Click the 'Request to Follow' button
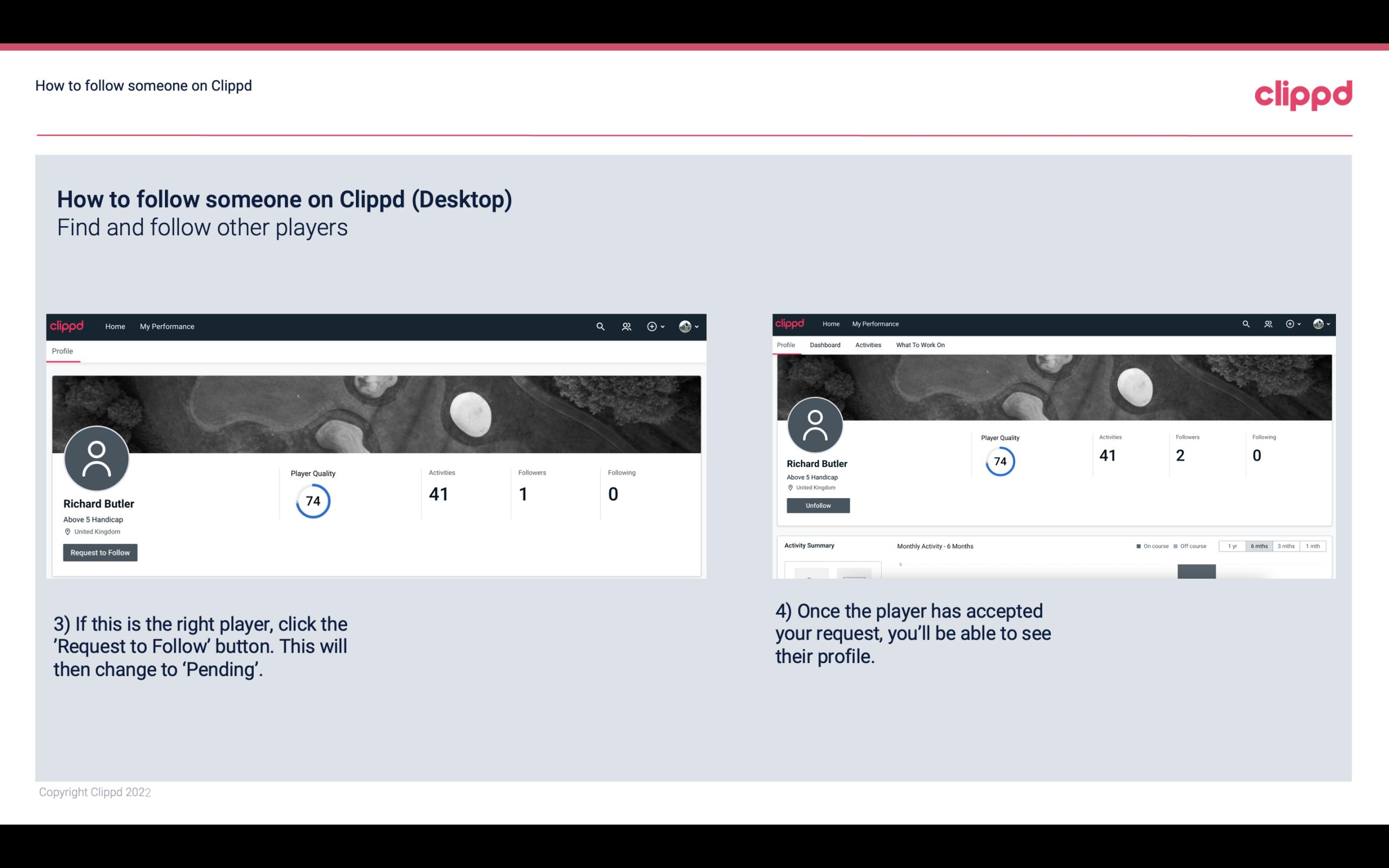This screenshot has width=1389, height=868. point(100,552)
